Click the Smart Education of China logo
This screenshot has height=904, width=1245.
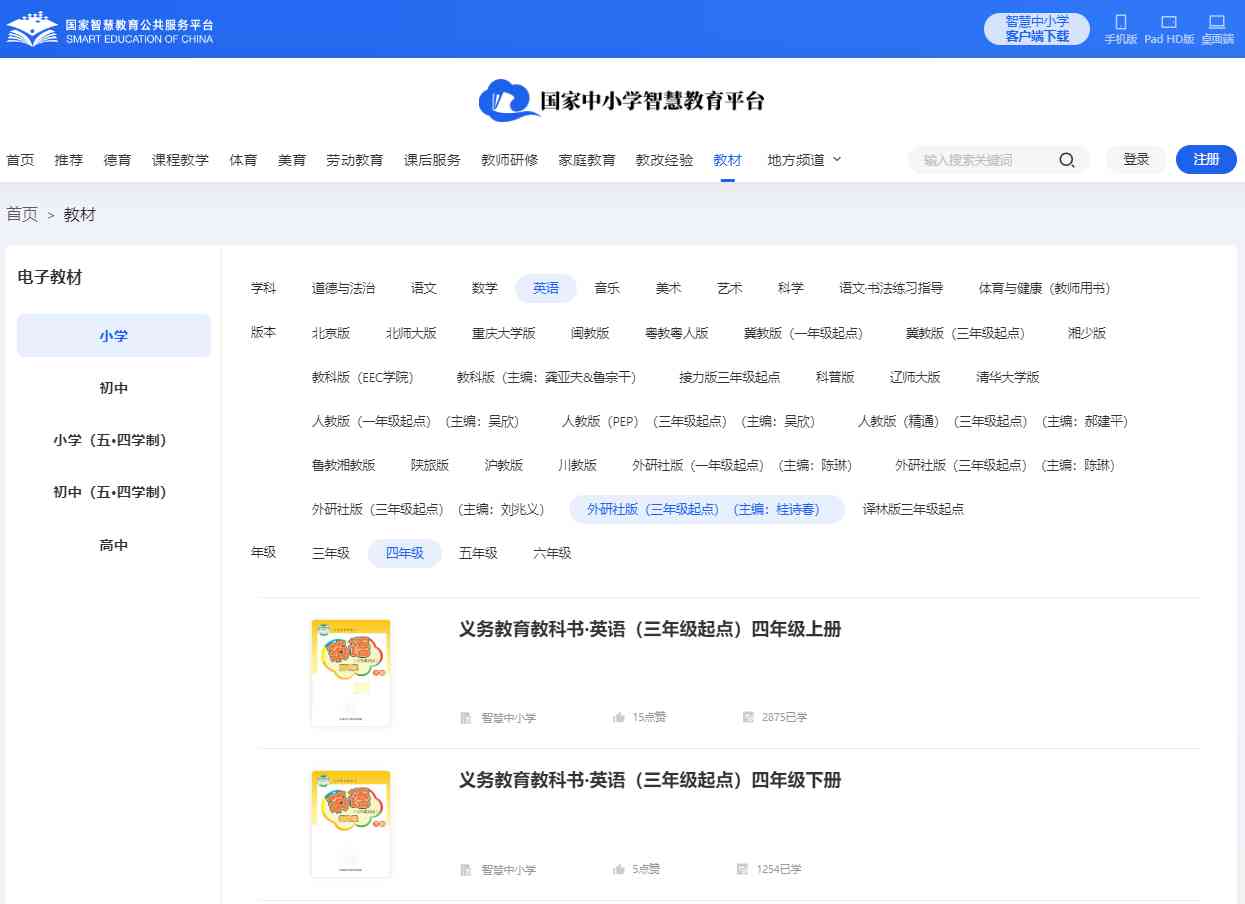(110, 29)
